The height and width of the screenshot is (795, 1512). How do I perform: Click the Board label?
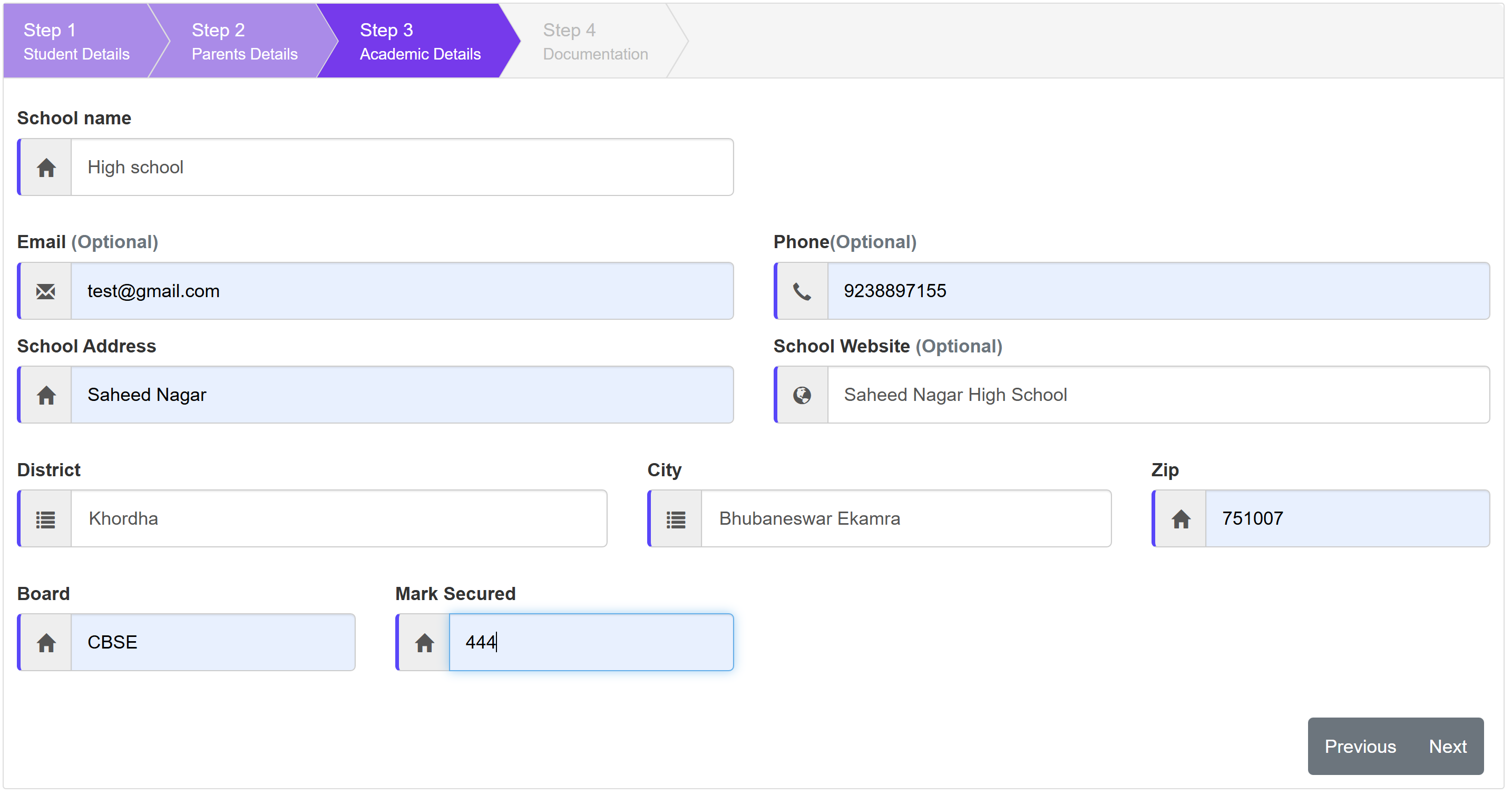pos(43,594)
